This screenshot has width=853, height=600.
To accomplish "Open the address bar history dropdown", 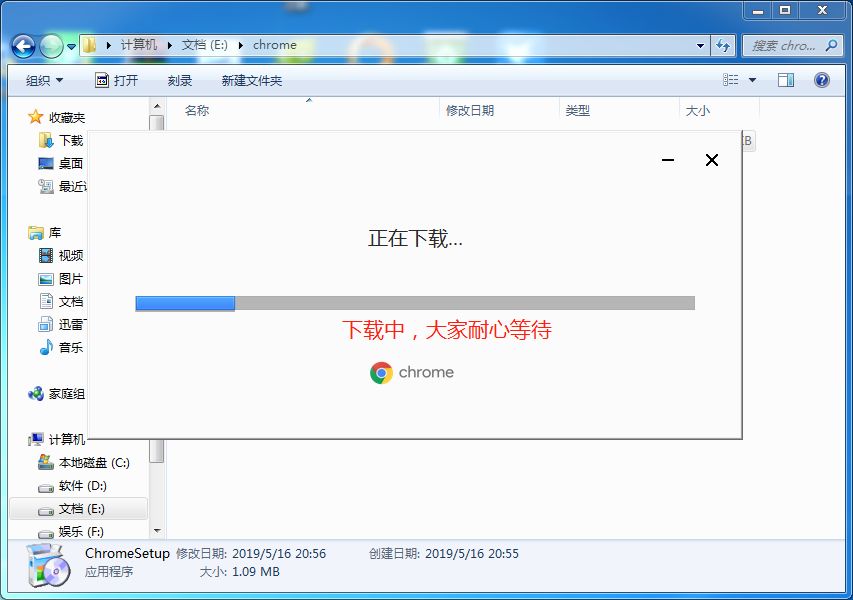I will pyautogui.click(x=701, y=46).
